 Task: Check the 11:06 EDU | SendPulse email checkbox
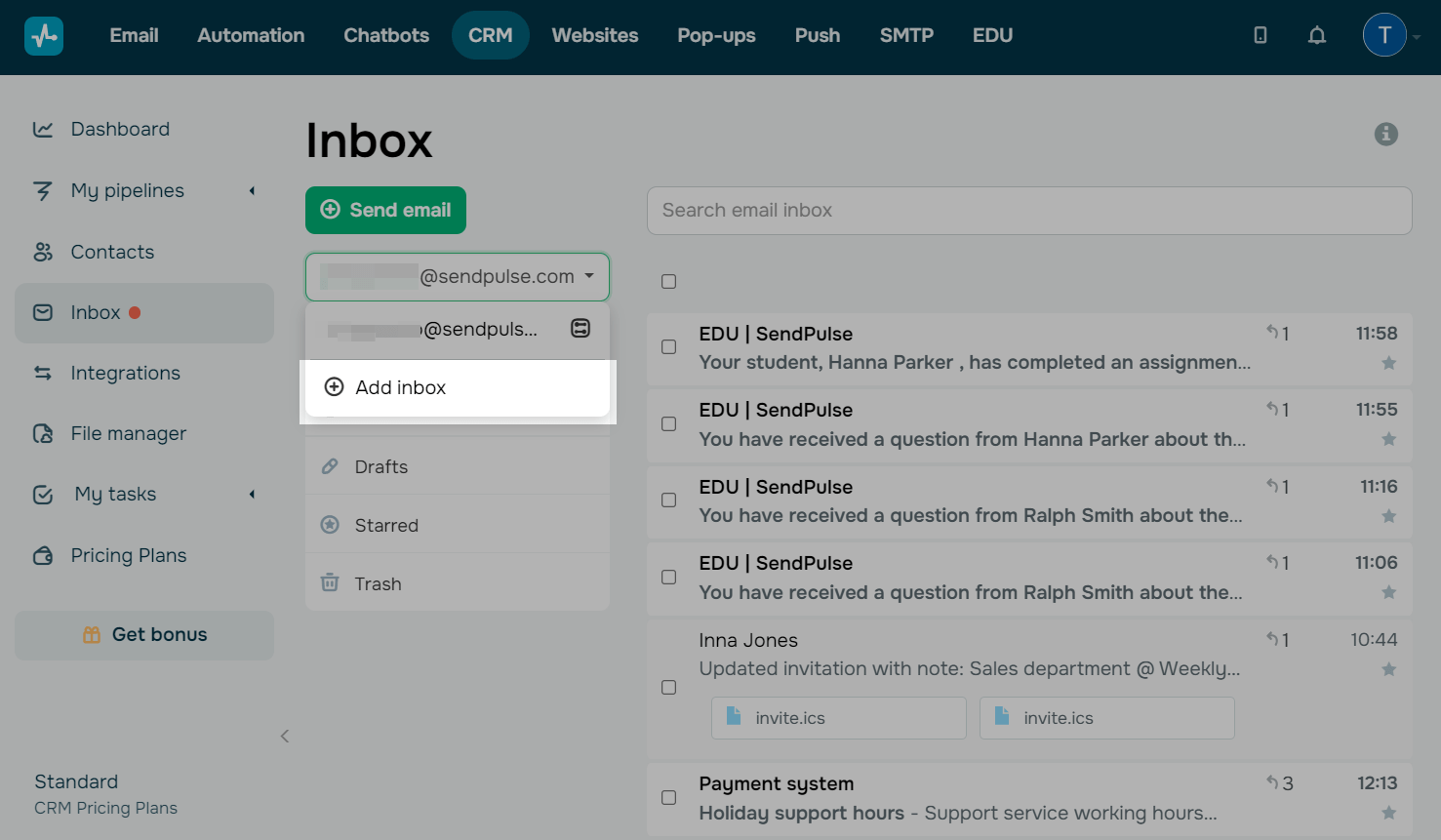click(x=668, y=577)
